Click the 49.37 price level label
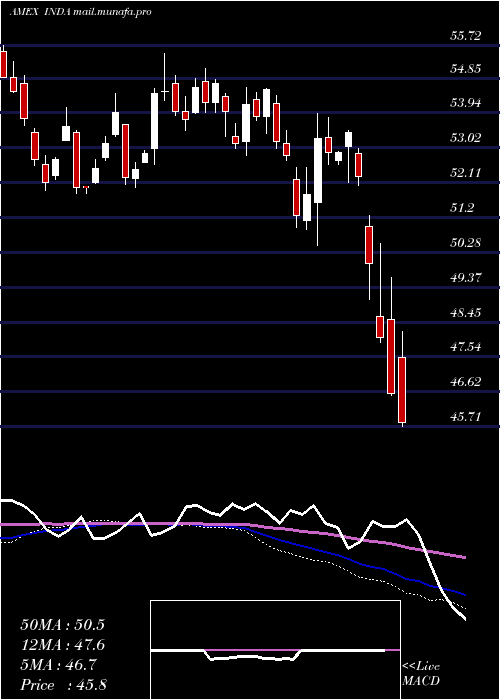Image resolution: width=500 pixels, height=700 pixels. click(x=466, y=278)
